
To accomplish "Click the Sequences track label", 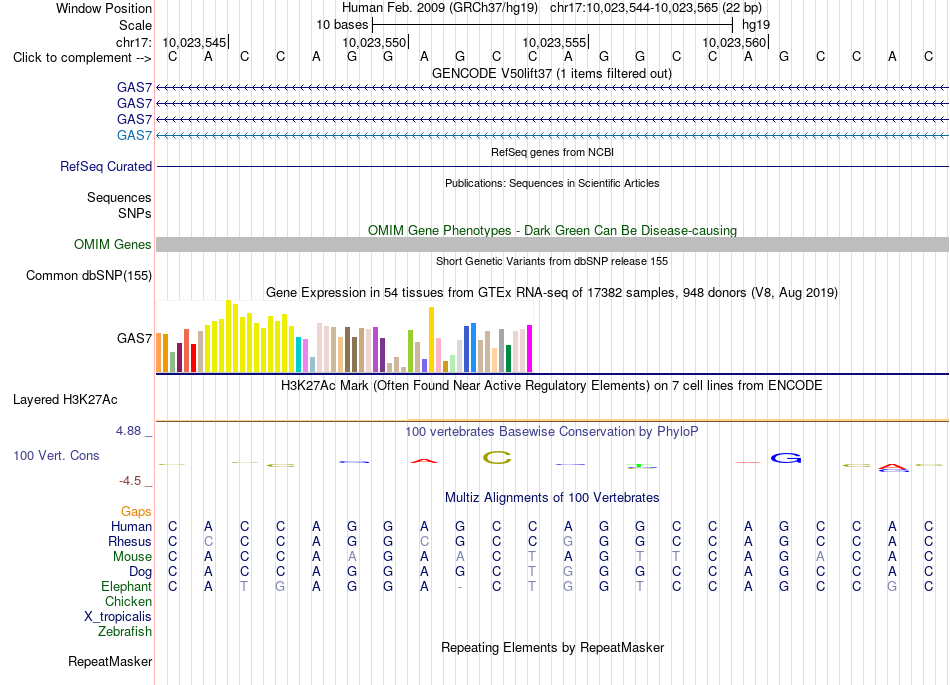I will tap(119, 197).
